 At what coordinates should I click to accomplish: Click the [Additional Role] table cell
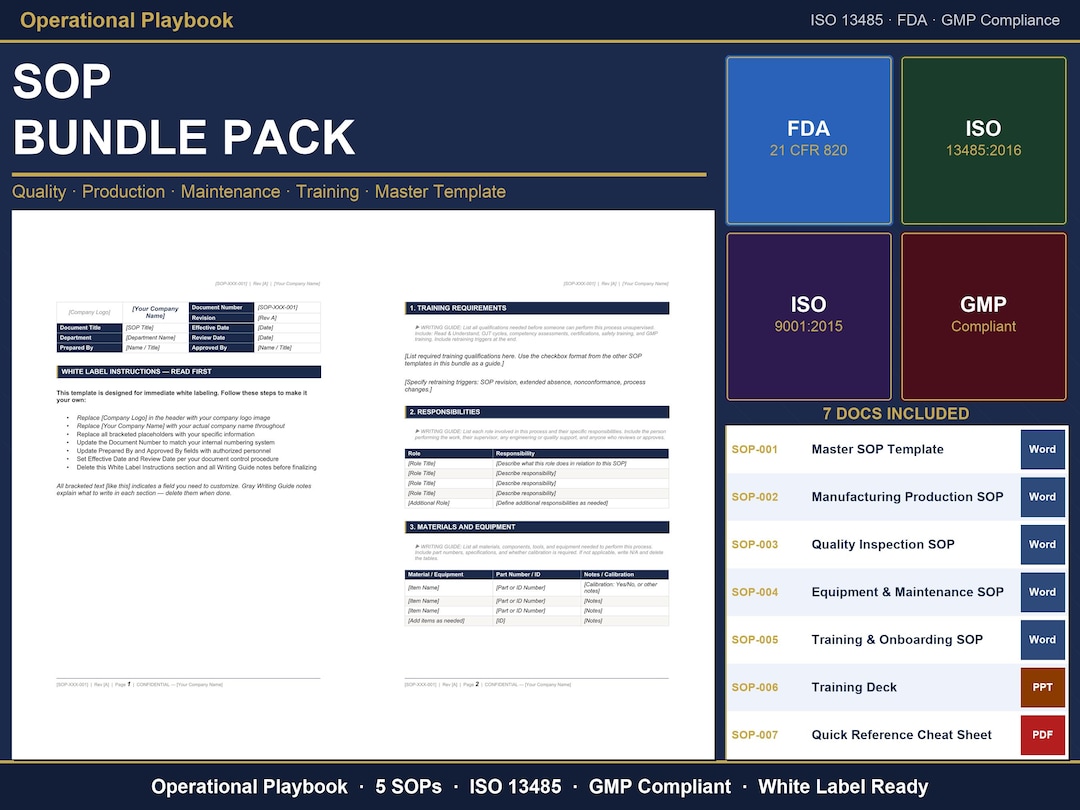(x=448, y=503)
